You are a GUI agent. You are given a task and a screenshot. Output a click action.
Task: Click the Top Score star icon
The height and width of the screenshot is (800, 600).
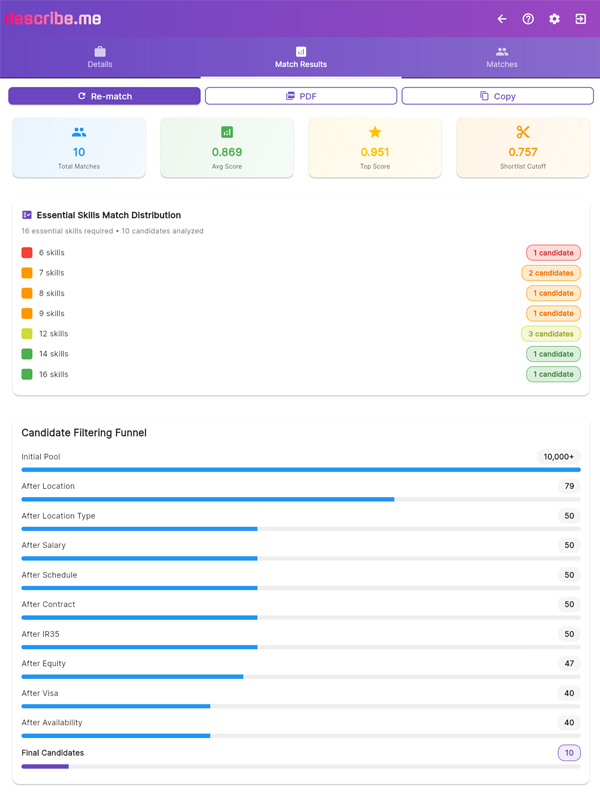[x=375, y=131]
